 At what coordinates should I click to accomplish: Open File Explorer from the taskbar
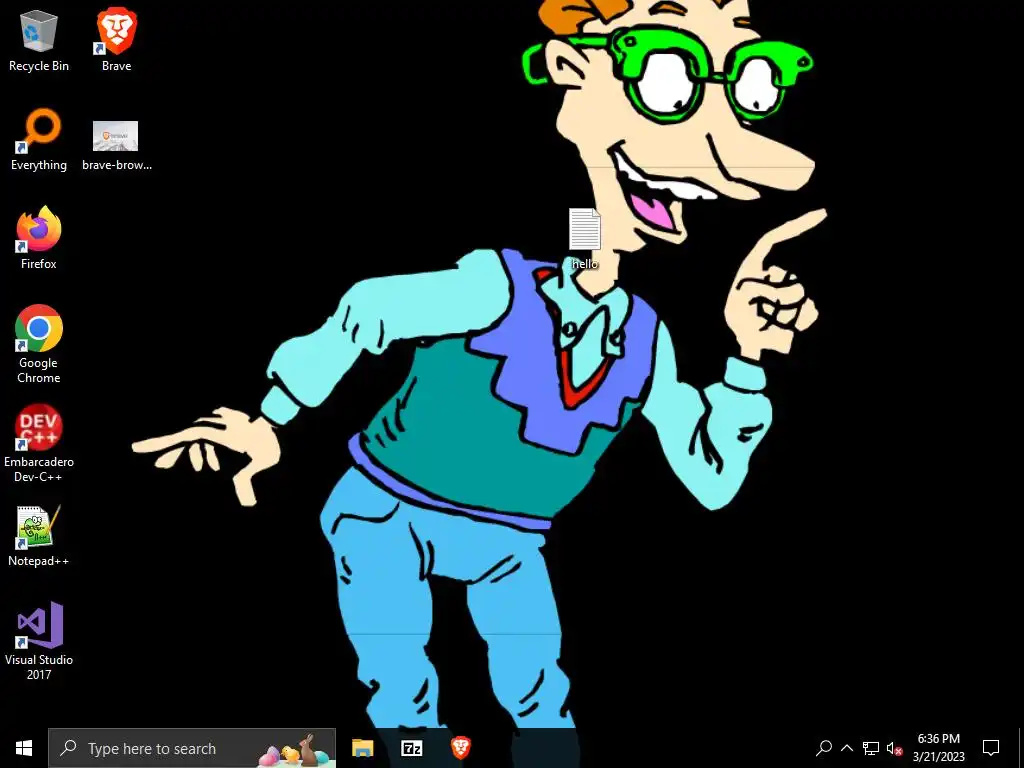point(362,748)
